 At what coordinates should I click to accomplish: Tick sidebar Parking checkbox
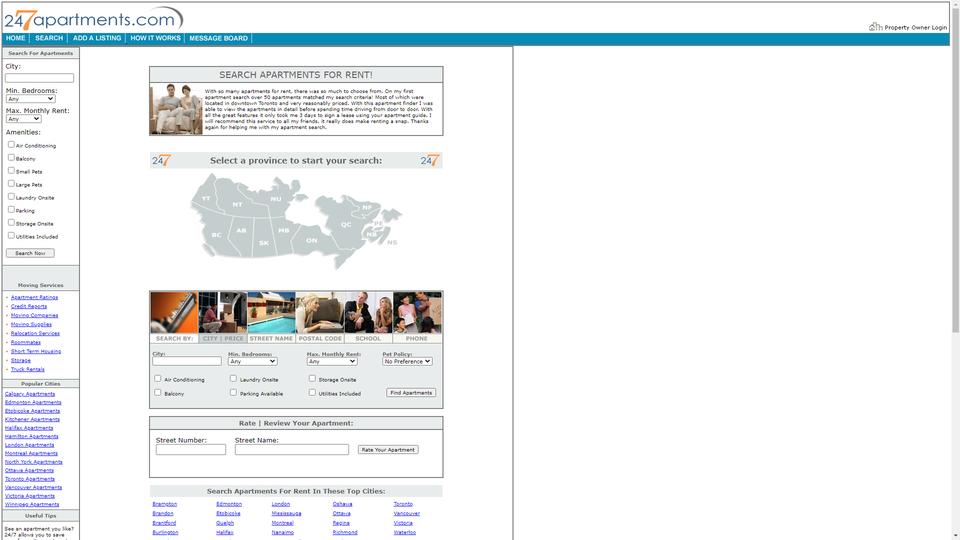[11, 209]
